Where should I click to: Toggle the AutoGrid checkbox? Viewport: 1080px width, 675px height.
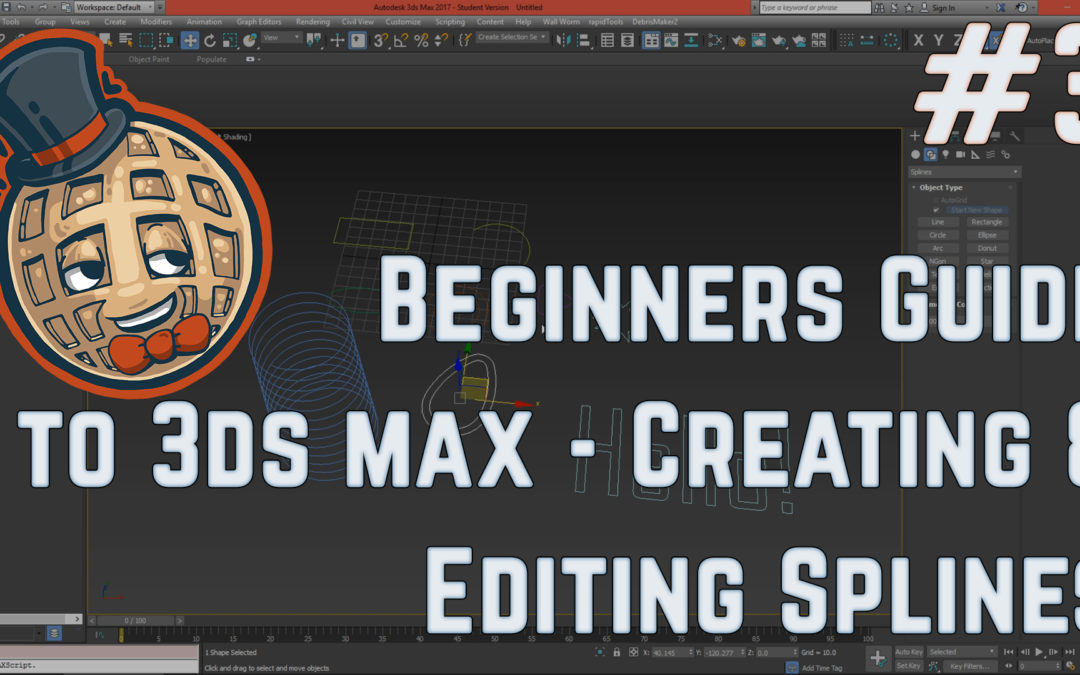(936, 200)
